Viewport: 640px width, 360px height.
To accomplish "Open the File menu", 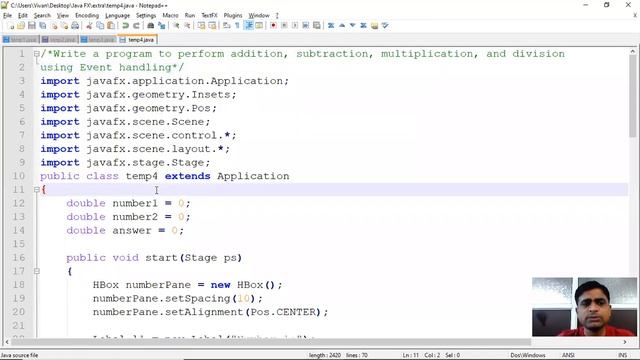I will tap(7, 16).
